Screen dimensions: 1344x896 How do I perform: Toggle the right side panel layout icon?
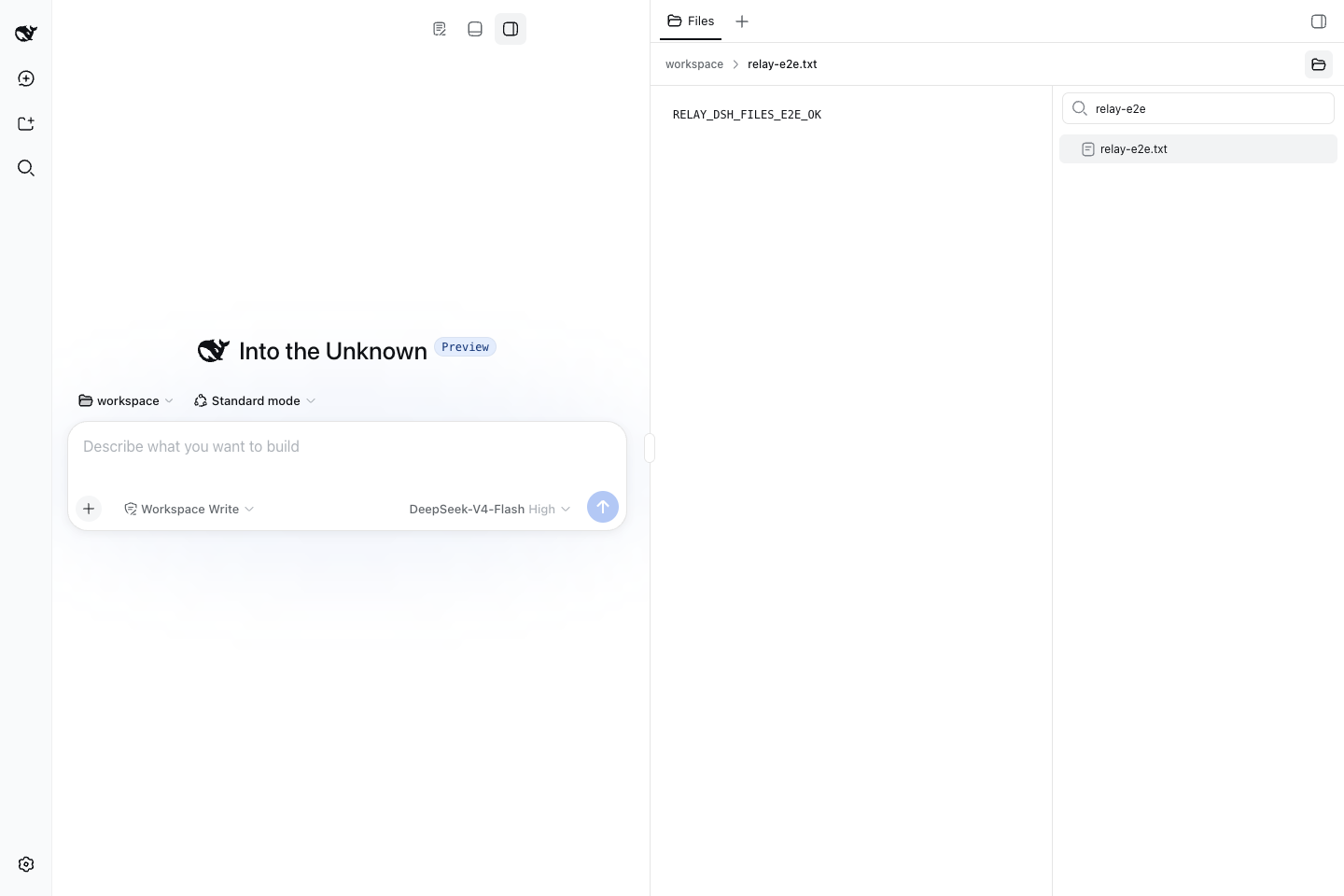coord(511,29)
